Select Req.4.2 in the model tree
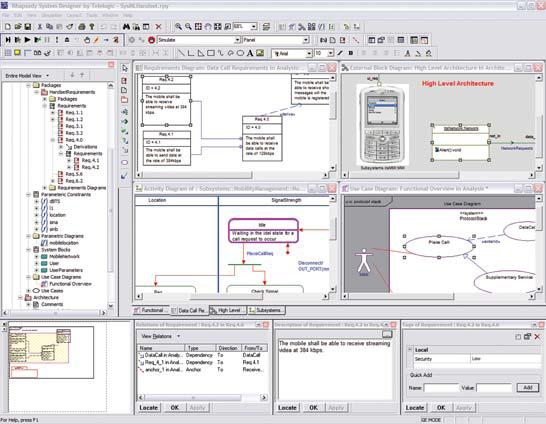The height and width of the screenshot is (424, 546). (x=91, y=167)
